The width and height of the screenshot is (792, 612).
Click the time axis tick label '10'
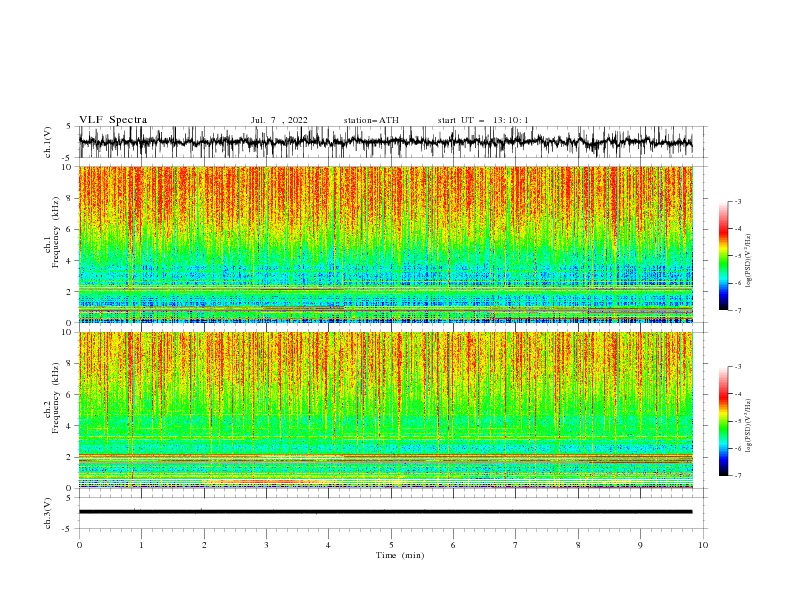point(703,545)
